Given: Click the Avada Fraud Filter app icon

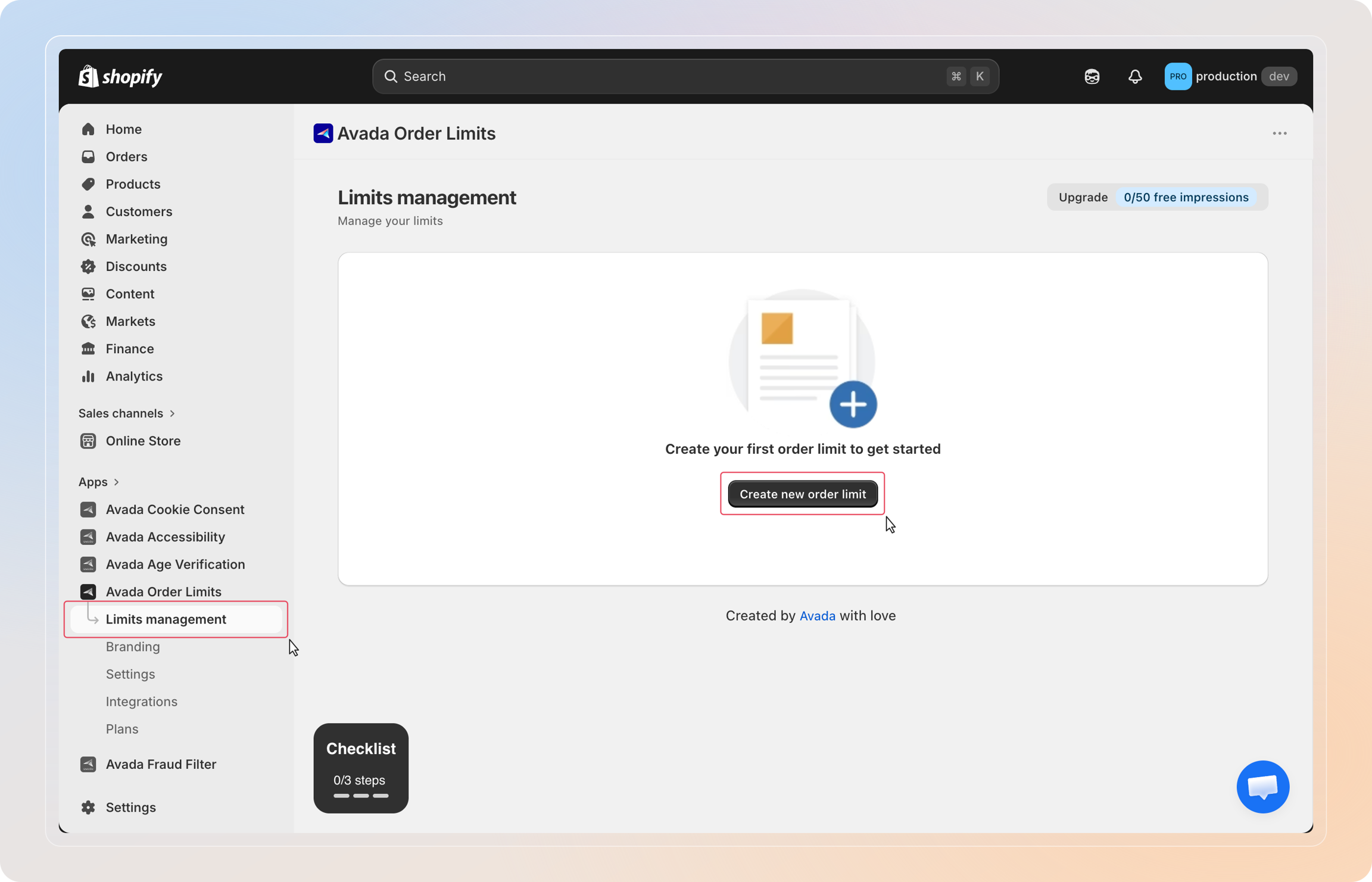Looking at the screenshot, I should point(88,764).
